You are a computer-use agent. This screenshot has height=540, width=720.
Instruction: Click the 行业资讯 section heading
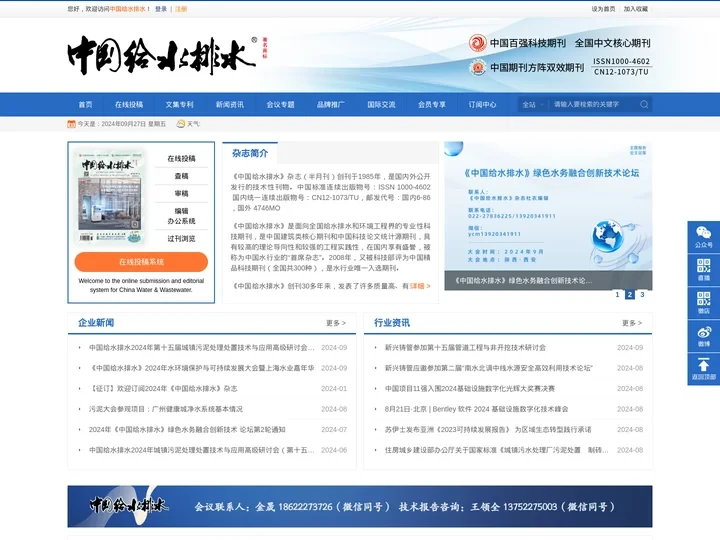pyautogui.click(x=392, y=323)
